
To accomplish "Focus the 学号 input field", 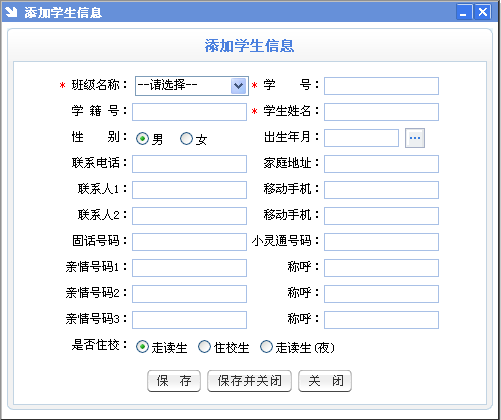I will click(381, 86).
